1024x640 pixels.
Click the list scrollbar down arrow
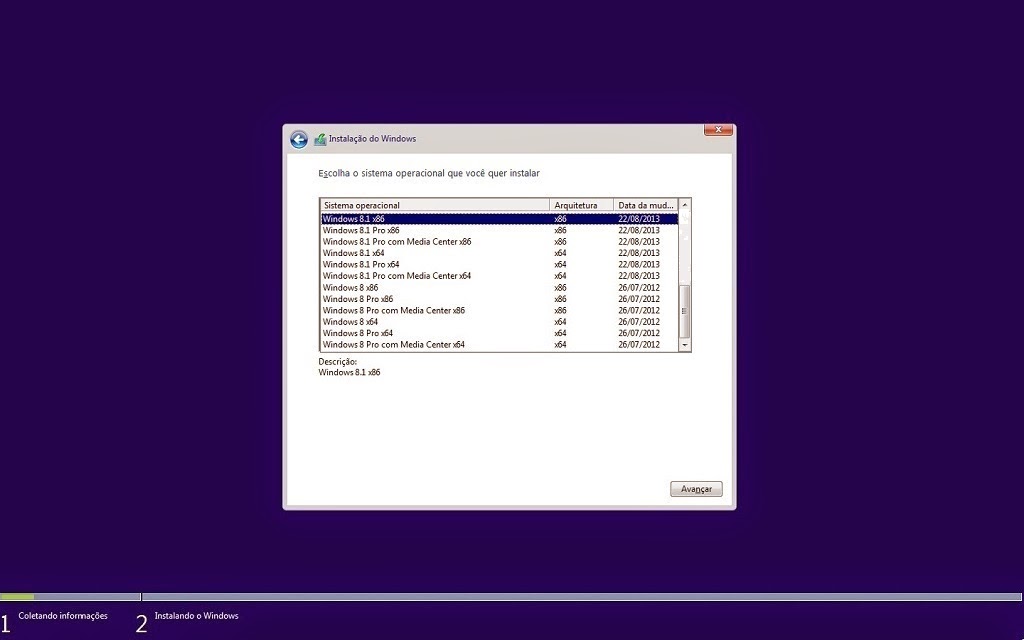pyautogui.click(x=684, y=345)
